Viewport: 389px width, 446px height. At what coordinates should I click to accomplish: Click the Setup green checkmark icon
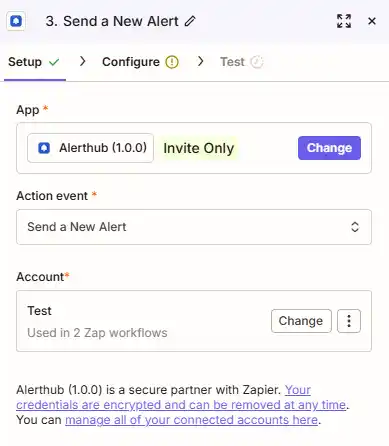[x=54, y=62]
